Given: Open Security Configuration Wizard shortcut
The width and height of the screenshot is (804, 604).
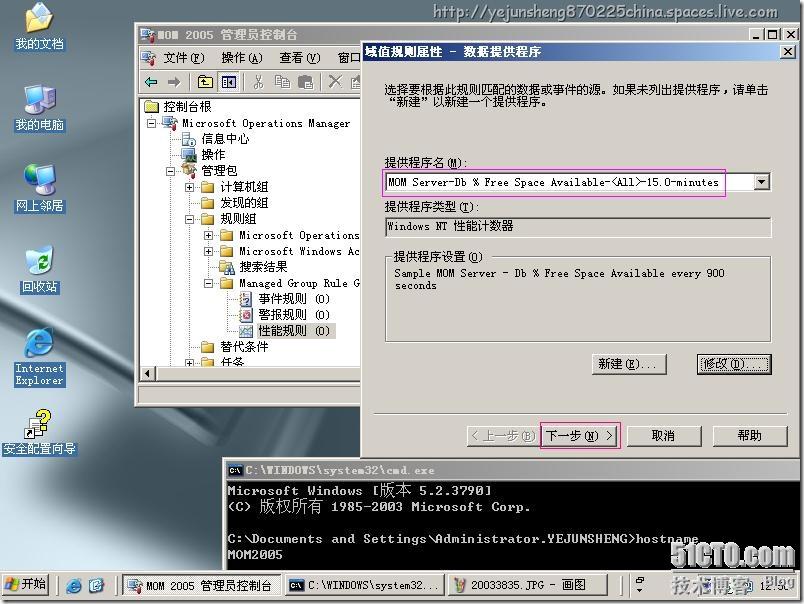Looking at the screenshot, I should coord(39,433).
